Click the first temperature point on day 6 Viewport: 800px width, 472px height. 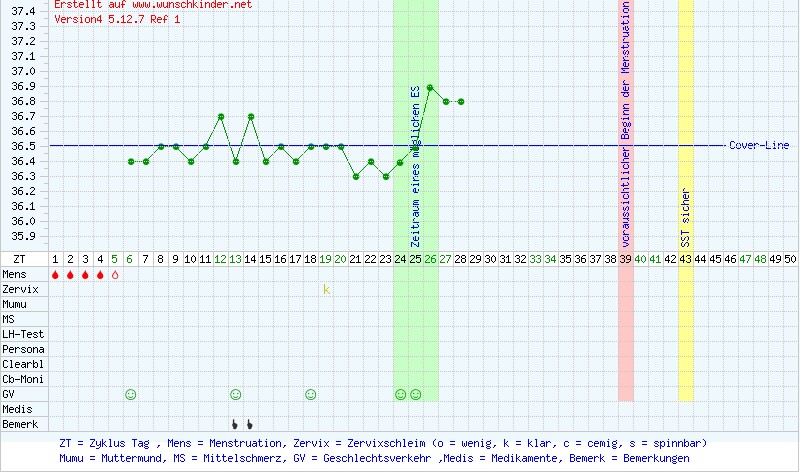pyautogui.click(x=131, y=161)
